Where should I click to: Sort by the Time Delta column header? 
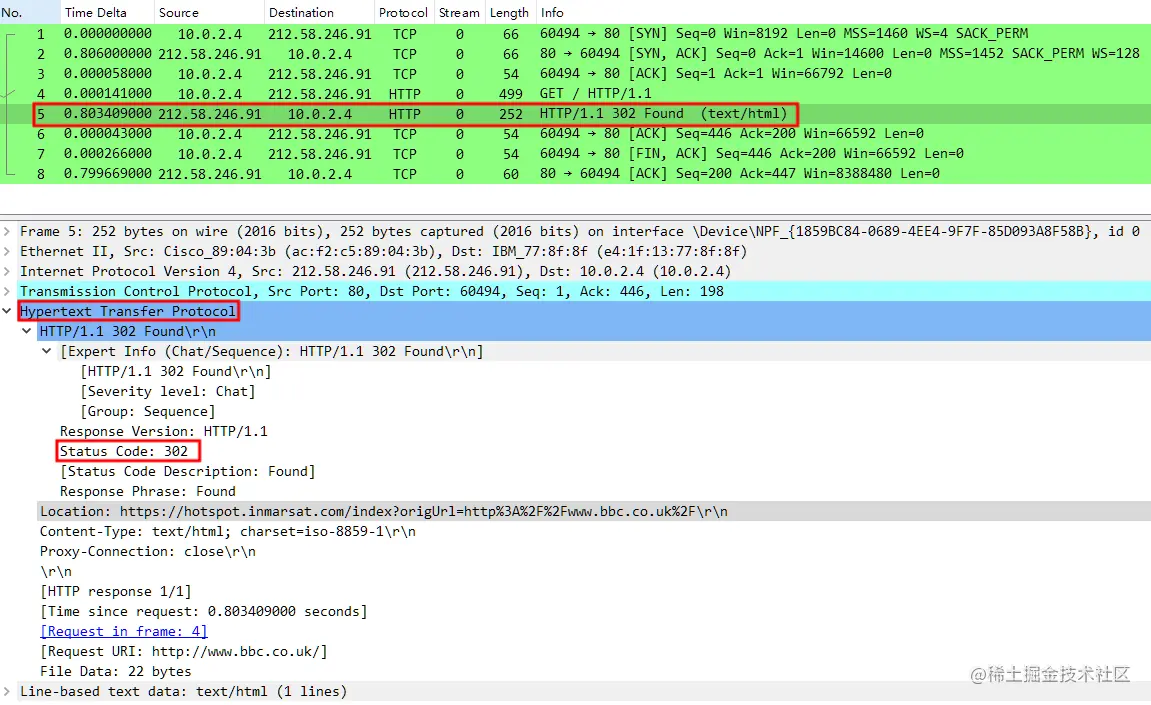click(107, 12)
